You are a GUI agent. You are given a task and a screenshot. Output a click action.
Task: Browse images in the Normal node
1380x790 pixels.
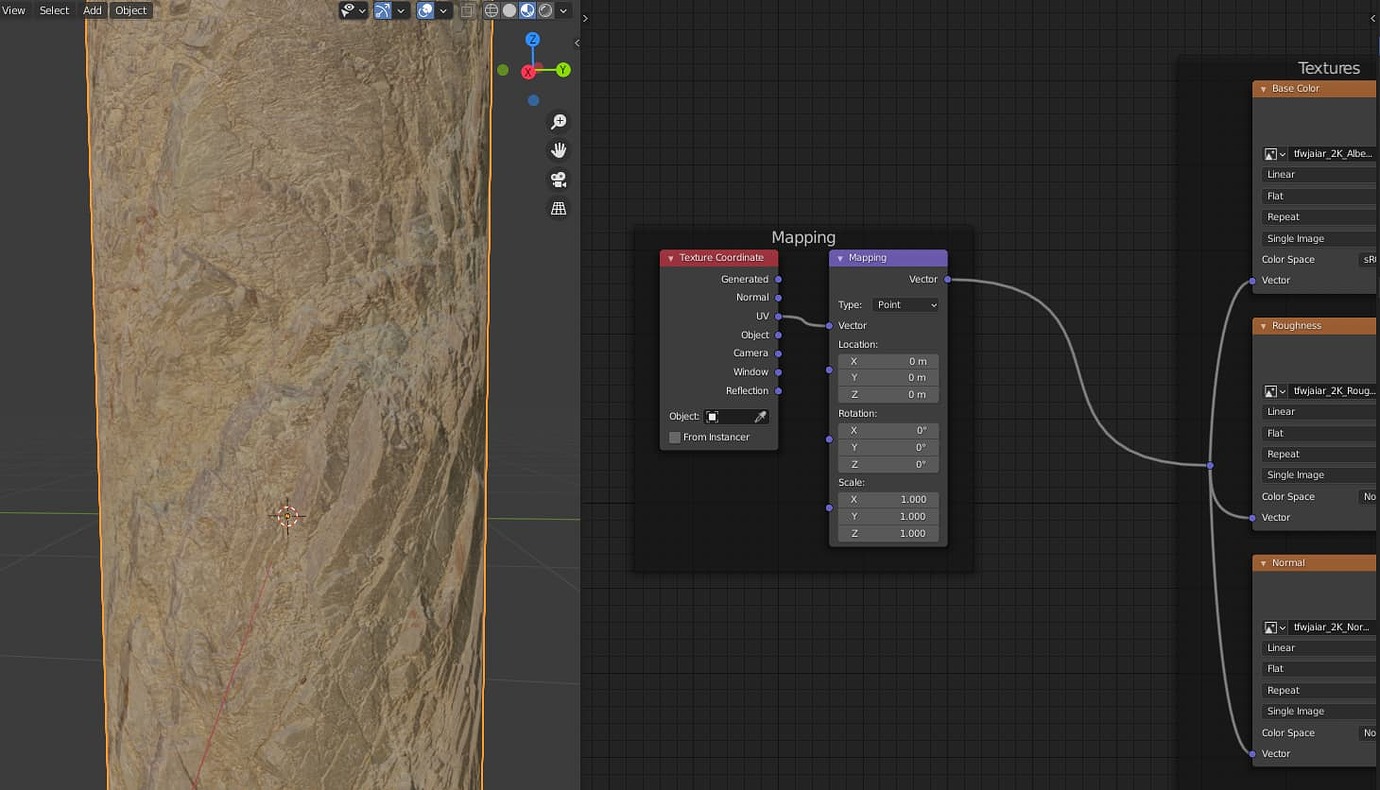tap(1274, 627)
